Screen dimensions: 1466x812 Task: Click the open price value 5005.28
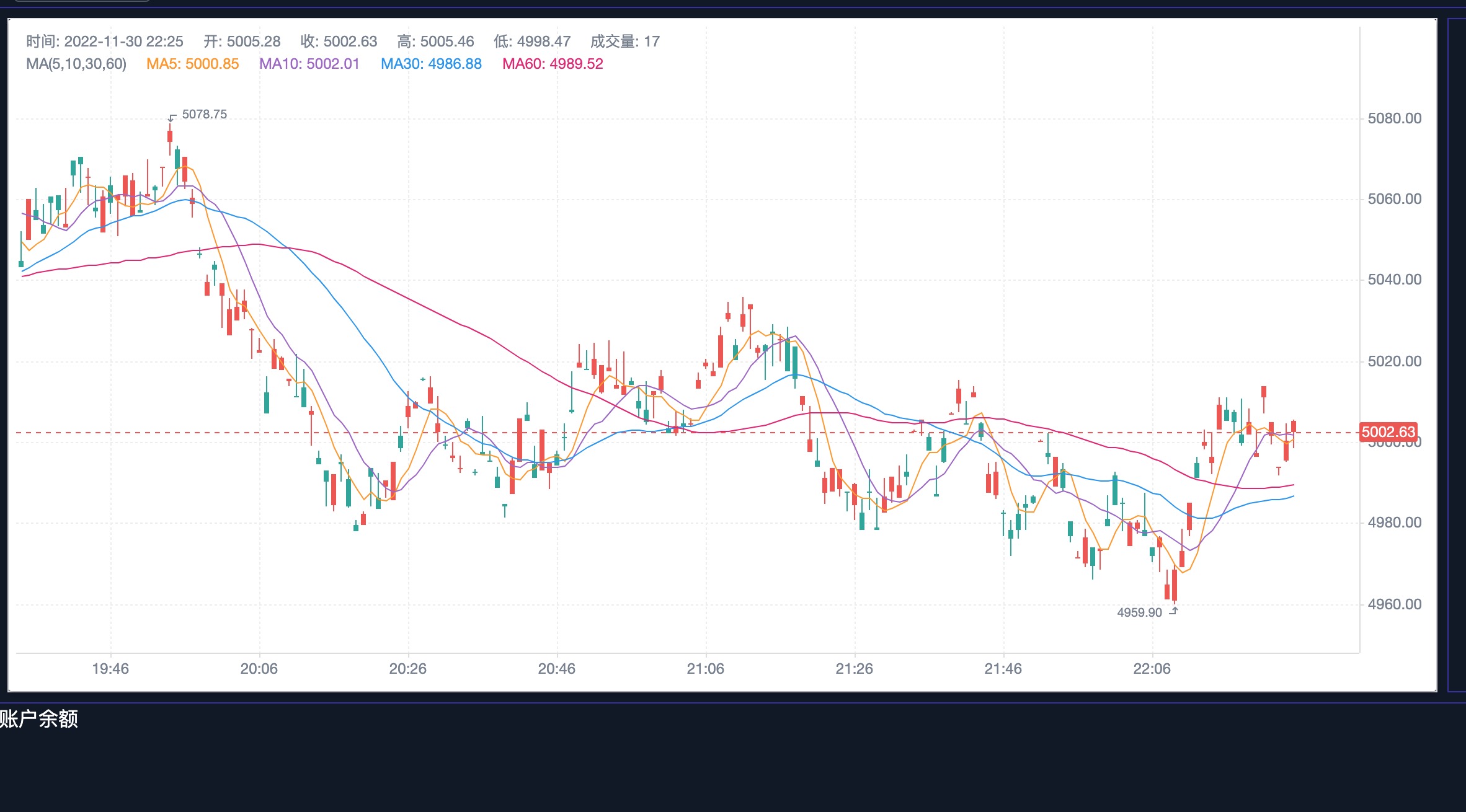click(254, 42)
